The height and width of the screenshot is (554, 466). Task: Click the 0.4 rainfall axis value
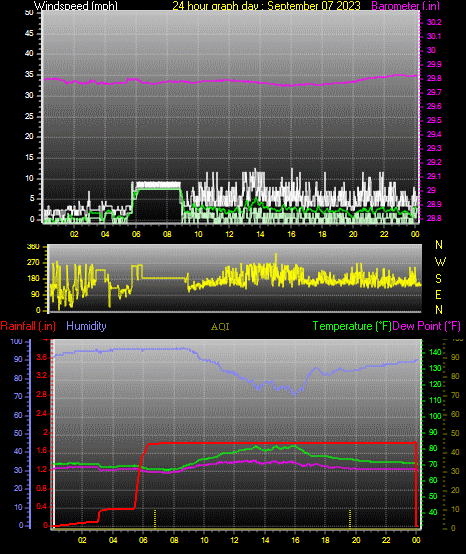(x=41, y=507)
